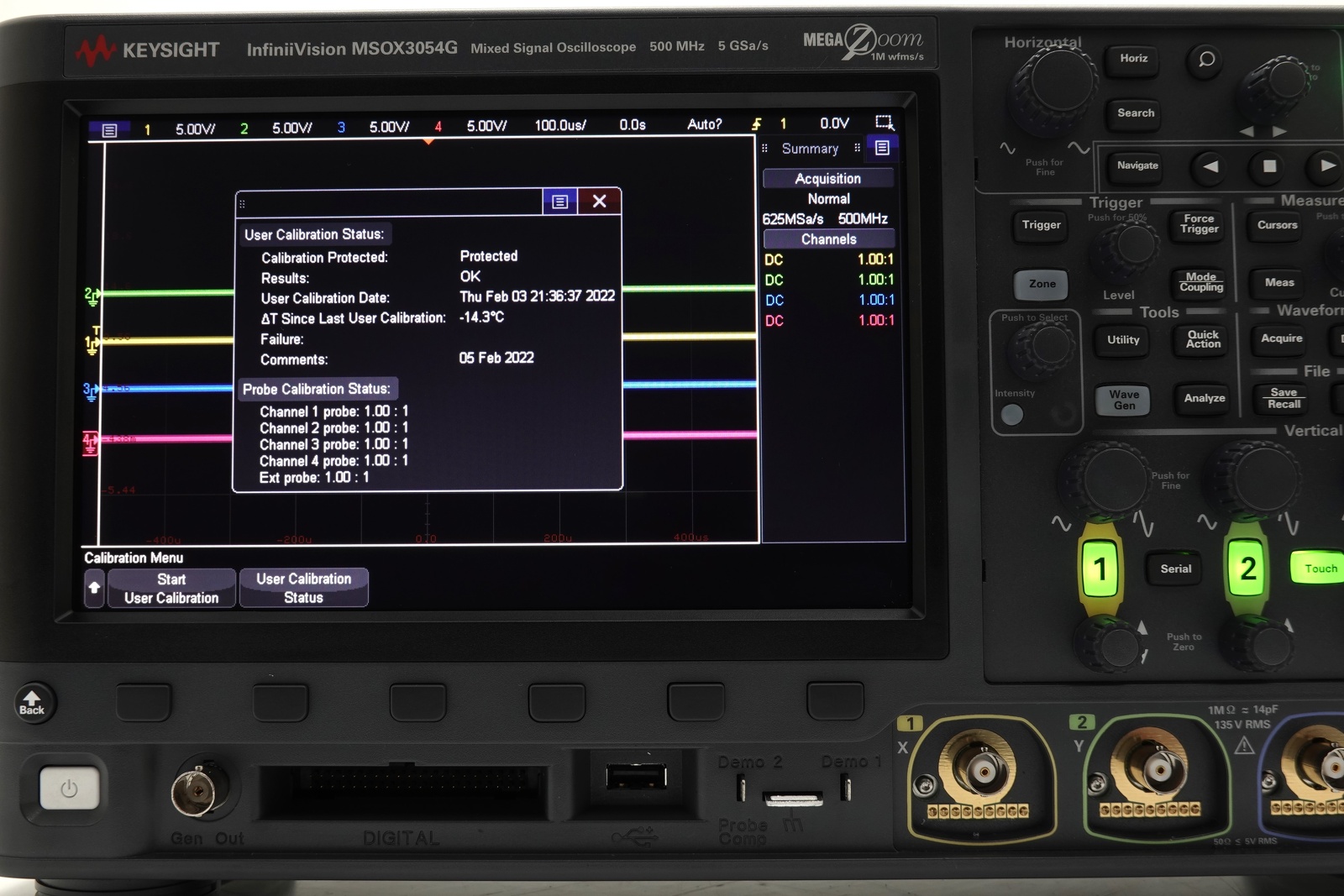Tap channel 4 5.00V/ scale setting

click(x=486, y=126)
